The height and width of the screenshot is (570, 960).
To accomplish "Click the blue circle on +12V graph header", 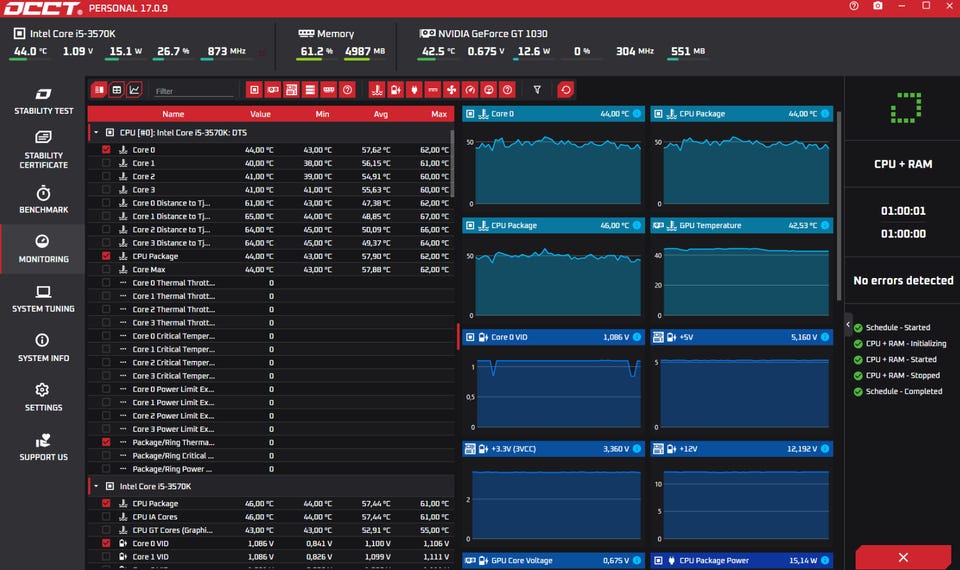I will point(825,449).
